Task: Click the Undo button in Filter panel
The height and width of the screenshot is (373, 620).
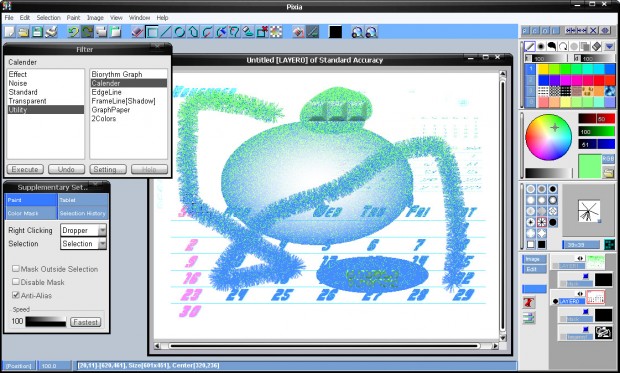Action: coord(66,169)
